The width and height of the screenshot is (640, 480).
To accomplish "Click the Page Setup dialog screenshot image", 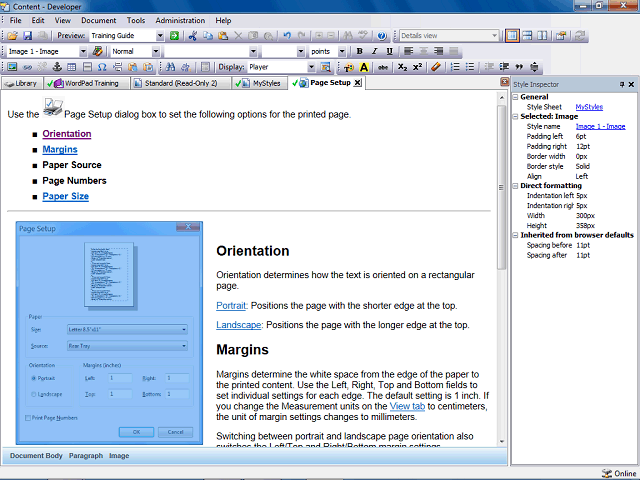I will (109, 333).
